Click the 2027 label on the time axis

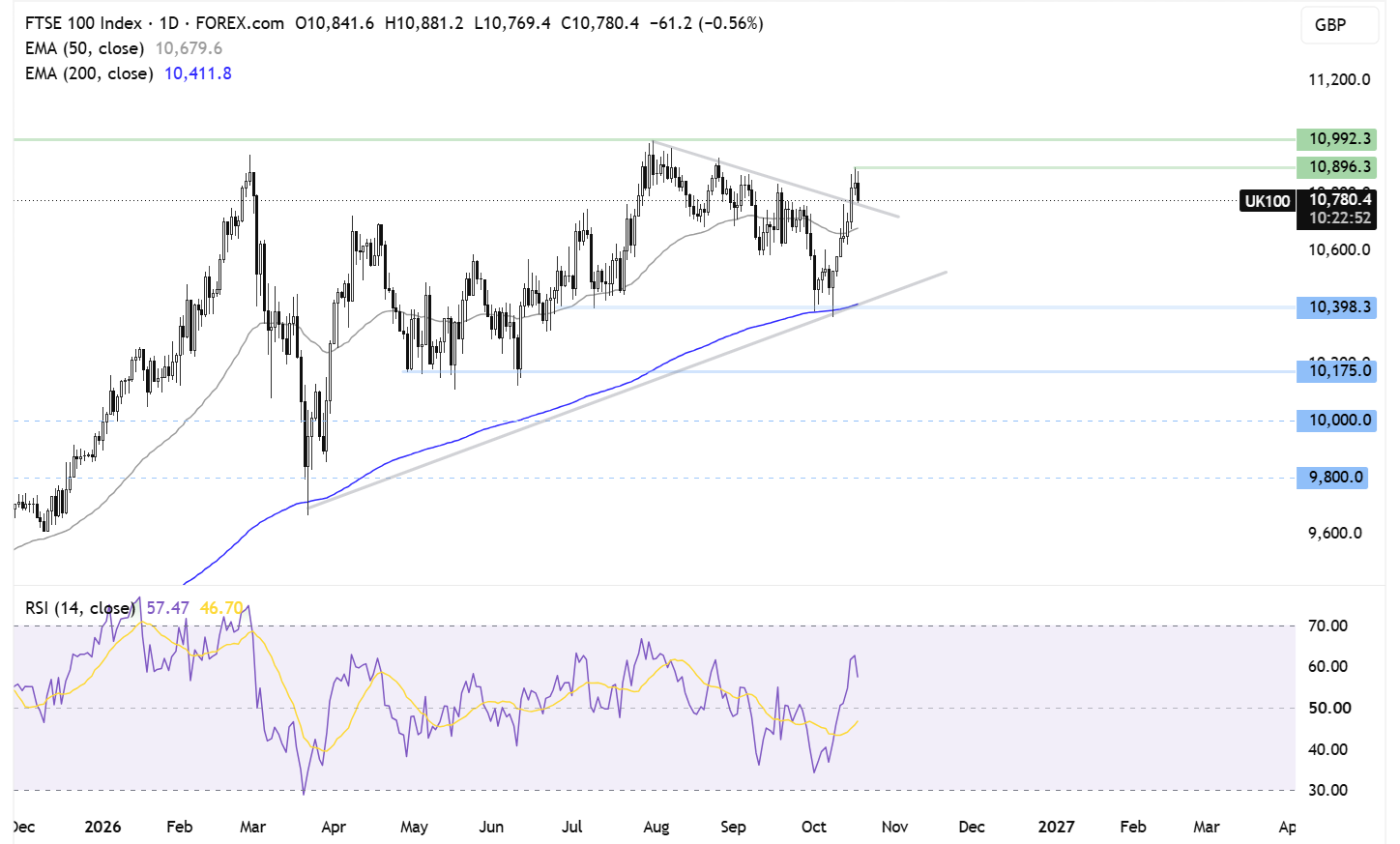[1056, 827]
